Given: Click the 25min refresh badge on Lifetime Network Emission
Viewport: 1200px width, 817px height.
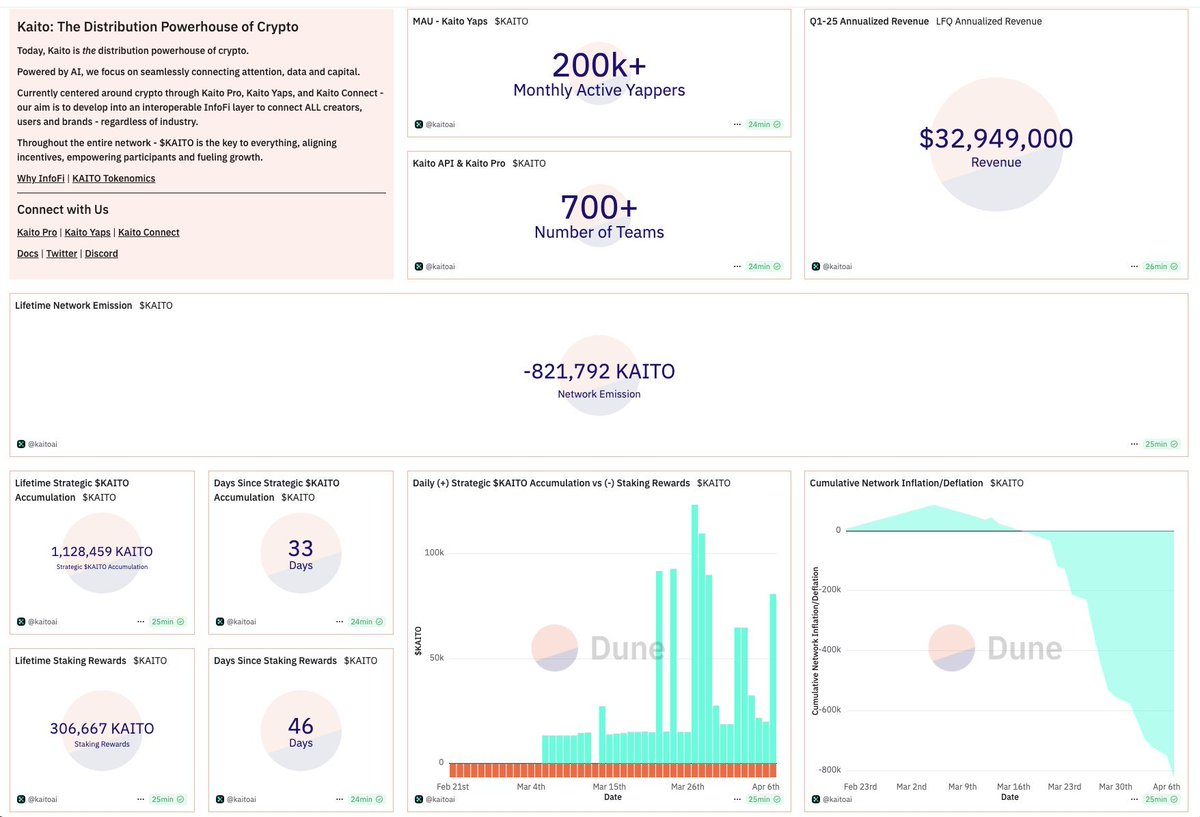Looking at the screenshot, I should coord(1161,443).
